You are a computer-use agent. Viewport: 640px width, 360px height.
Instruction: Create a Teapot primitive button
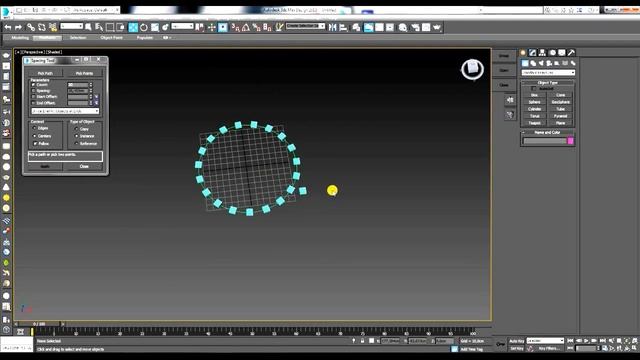(x=534, y=123)
